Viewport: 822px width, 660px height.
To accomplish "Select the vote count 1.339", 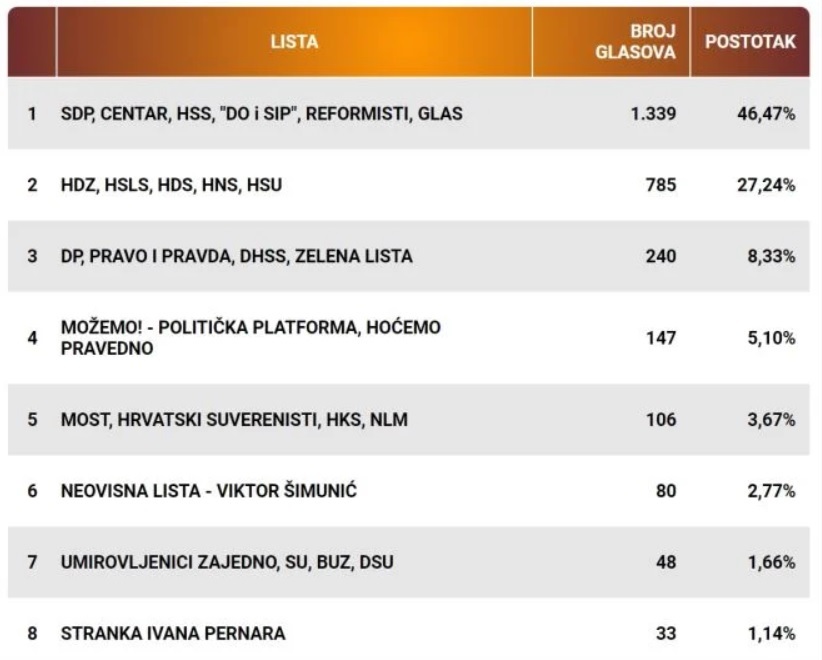I will 653,114.
